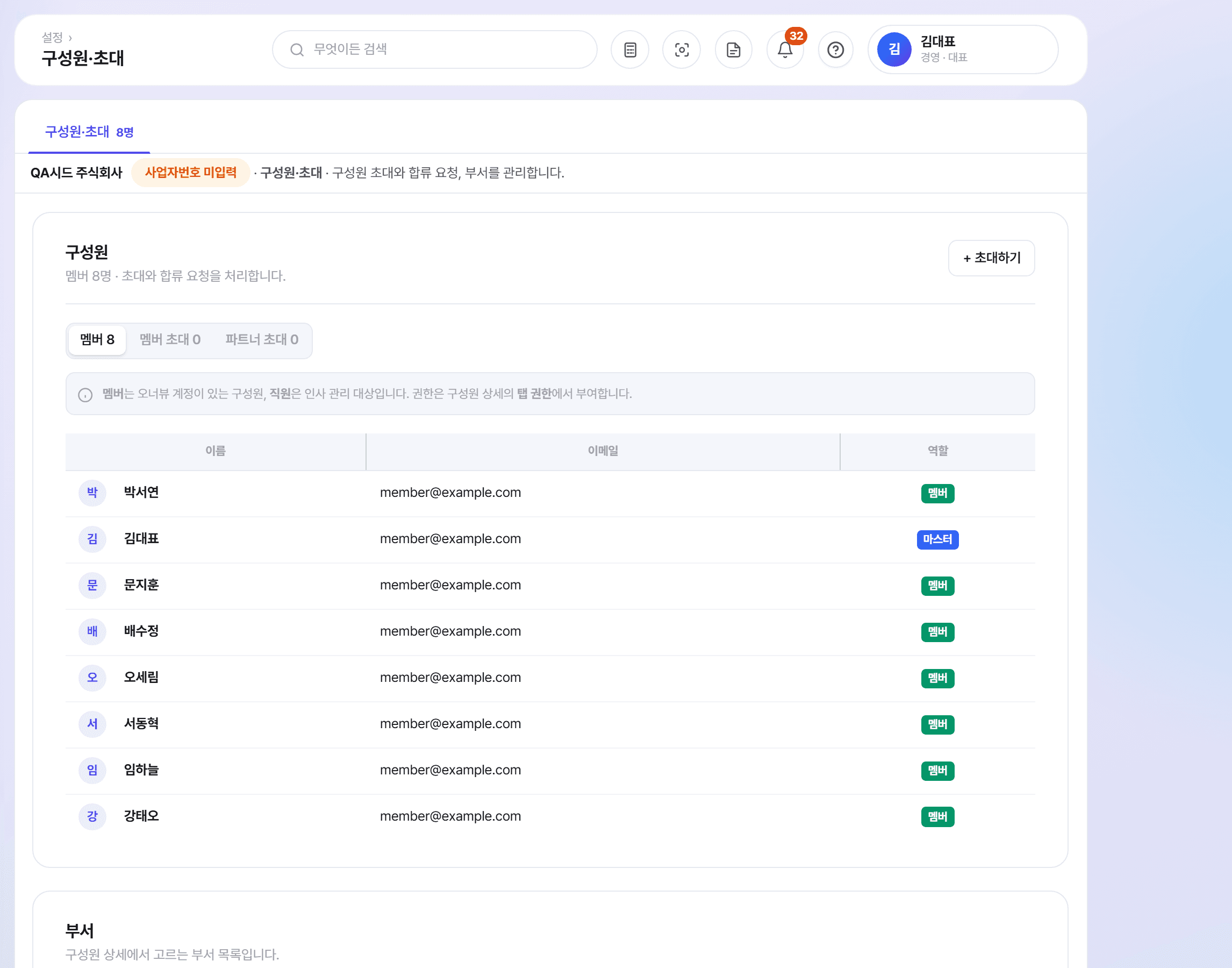
Task: Click the 역할 column header
Action: (x=937, y=451)
